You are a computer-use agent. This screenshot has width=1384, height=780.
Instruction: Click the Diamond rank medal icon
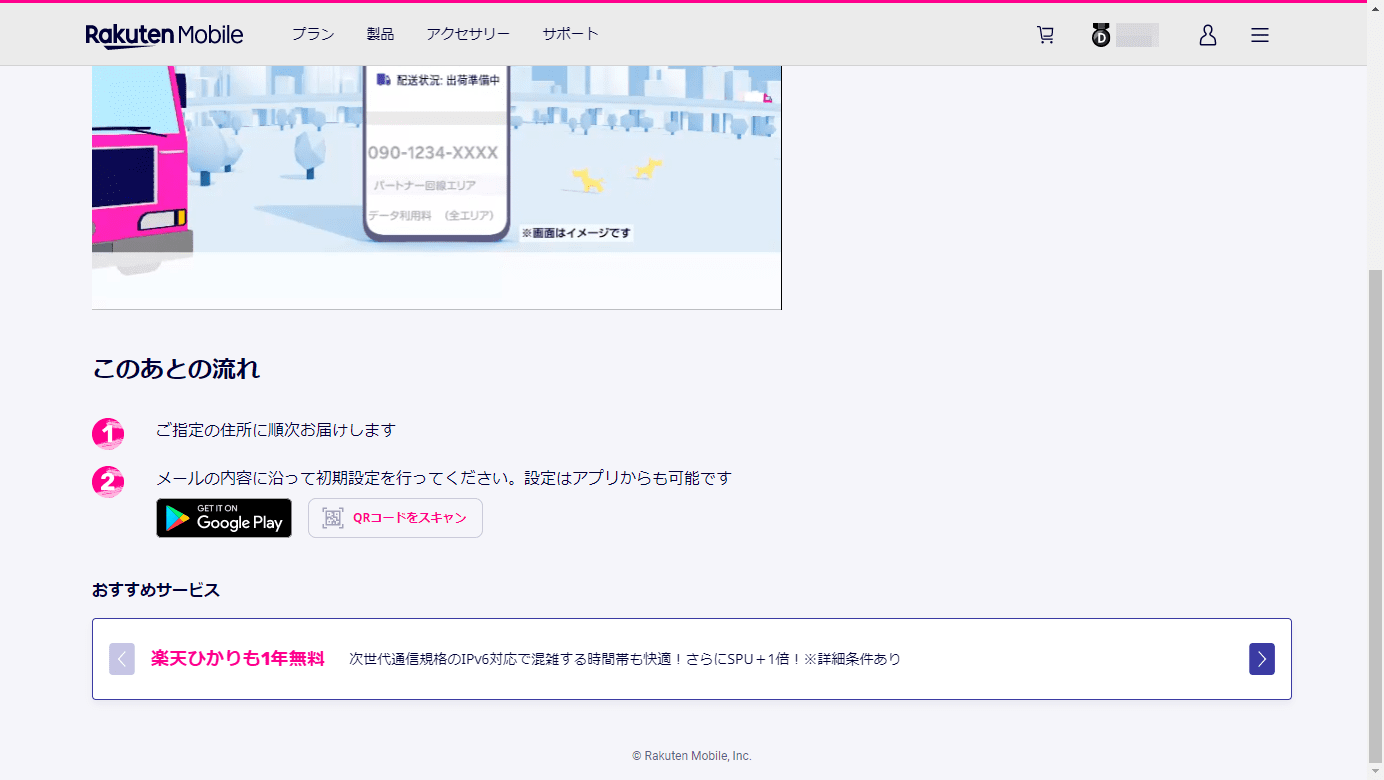click(x=1101, y=36)
